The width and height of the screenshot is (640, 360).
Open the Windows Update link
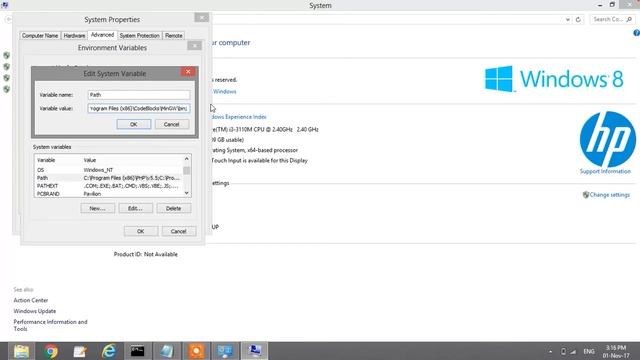35,311
